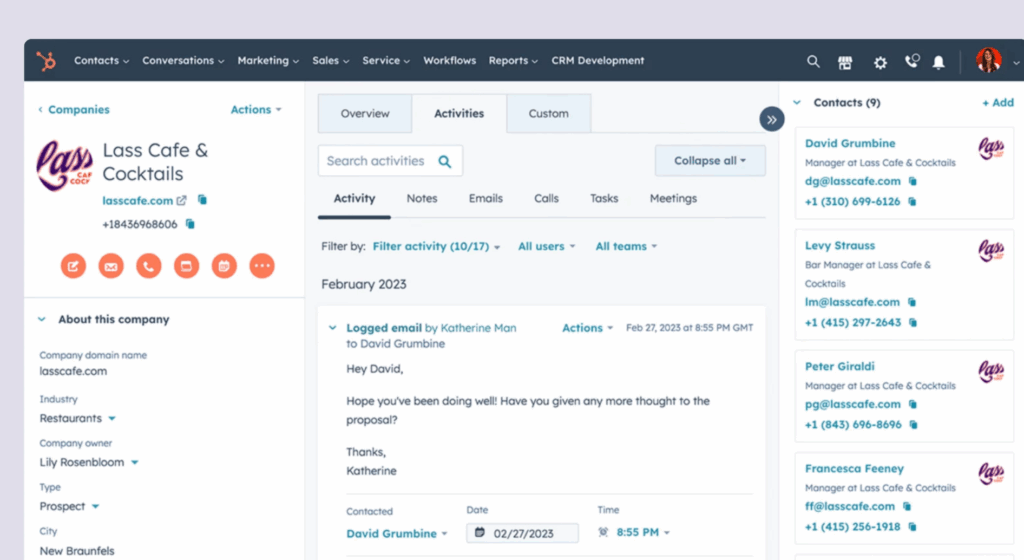Viewport: 1024px width, 560px height.
Task: Go to Workflows in the top navigation
Action: point(449,61)
